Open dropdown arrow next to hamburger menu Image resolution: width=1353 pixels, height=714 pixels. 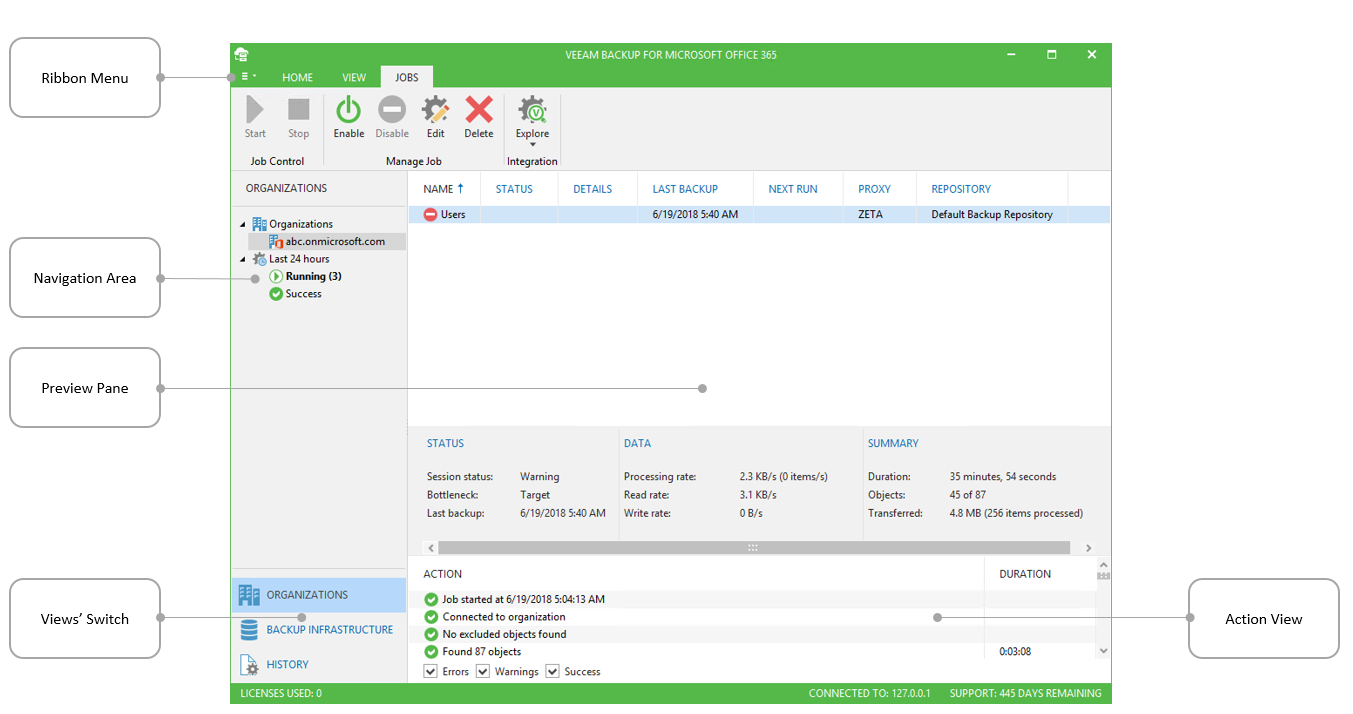254,76
